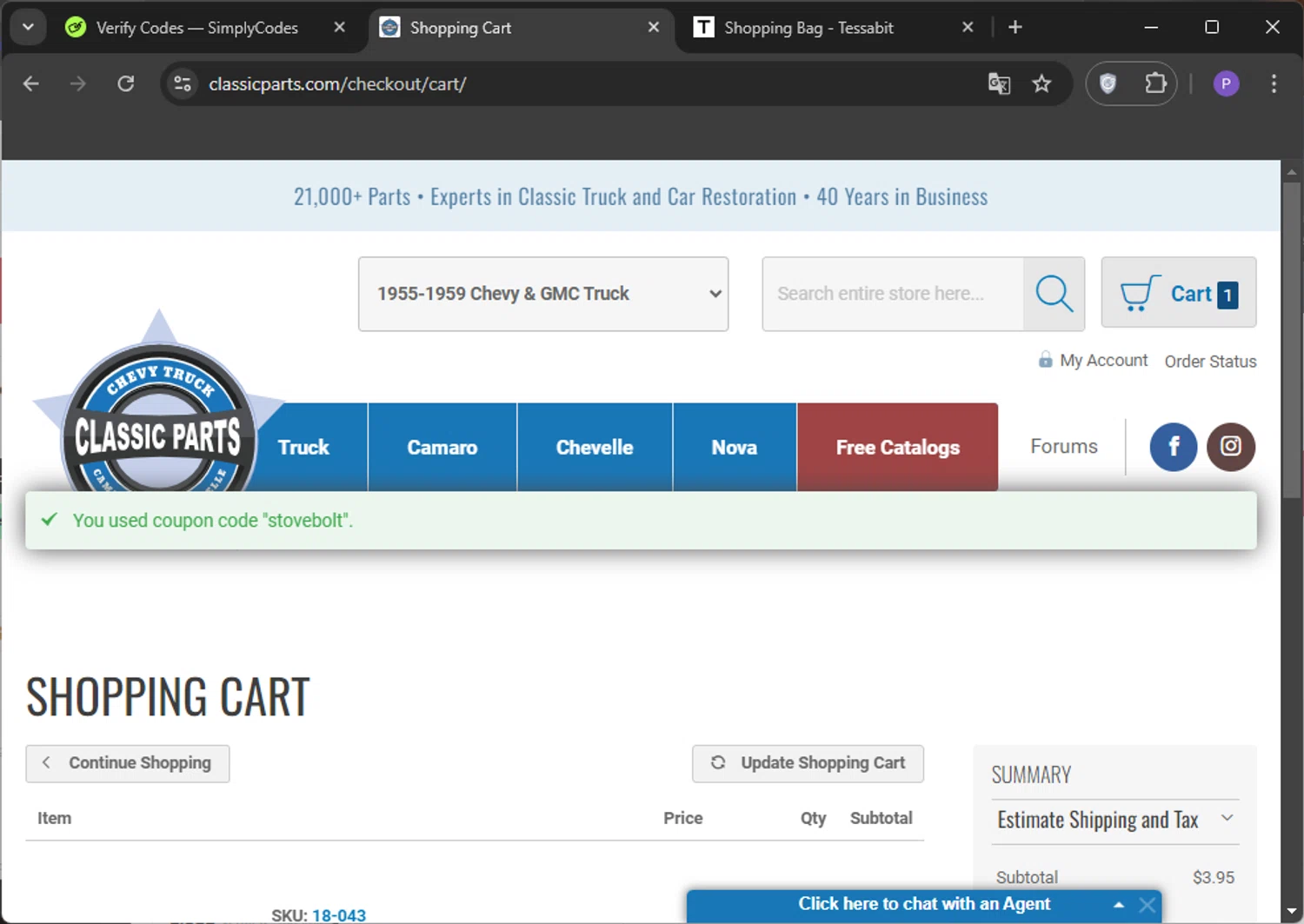Open the Cart button with 1 item

click(1178, 293)
